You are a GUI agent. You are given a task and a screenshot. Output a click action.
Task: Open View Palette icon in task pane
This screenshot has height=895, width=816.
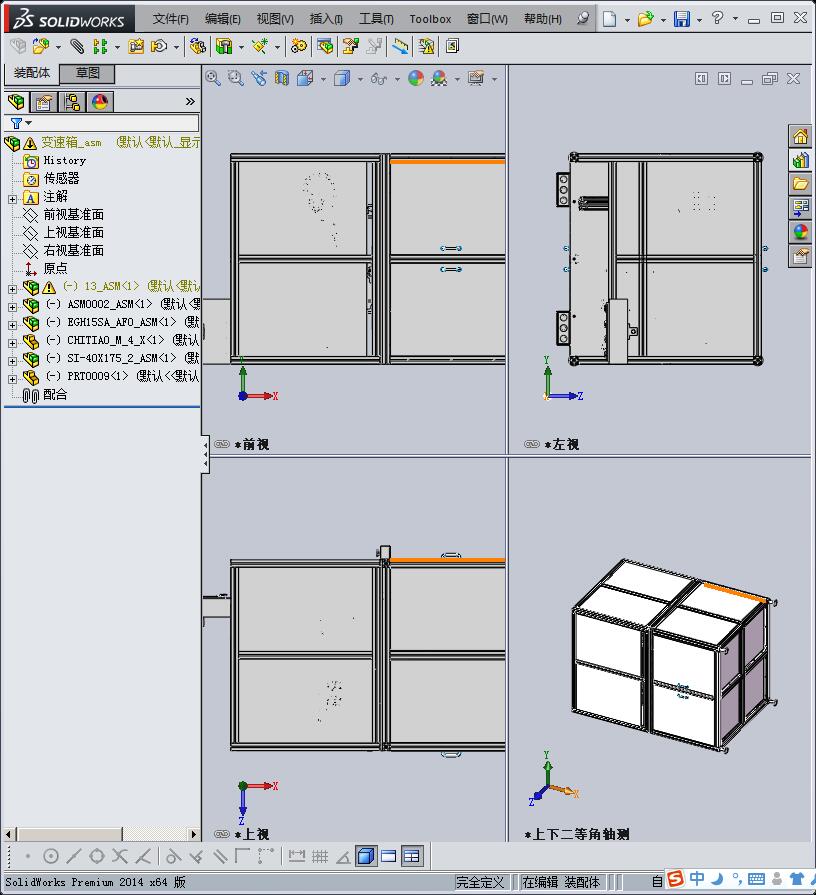pos(801,208)
